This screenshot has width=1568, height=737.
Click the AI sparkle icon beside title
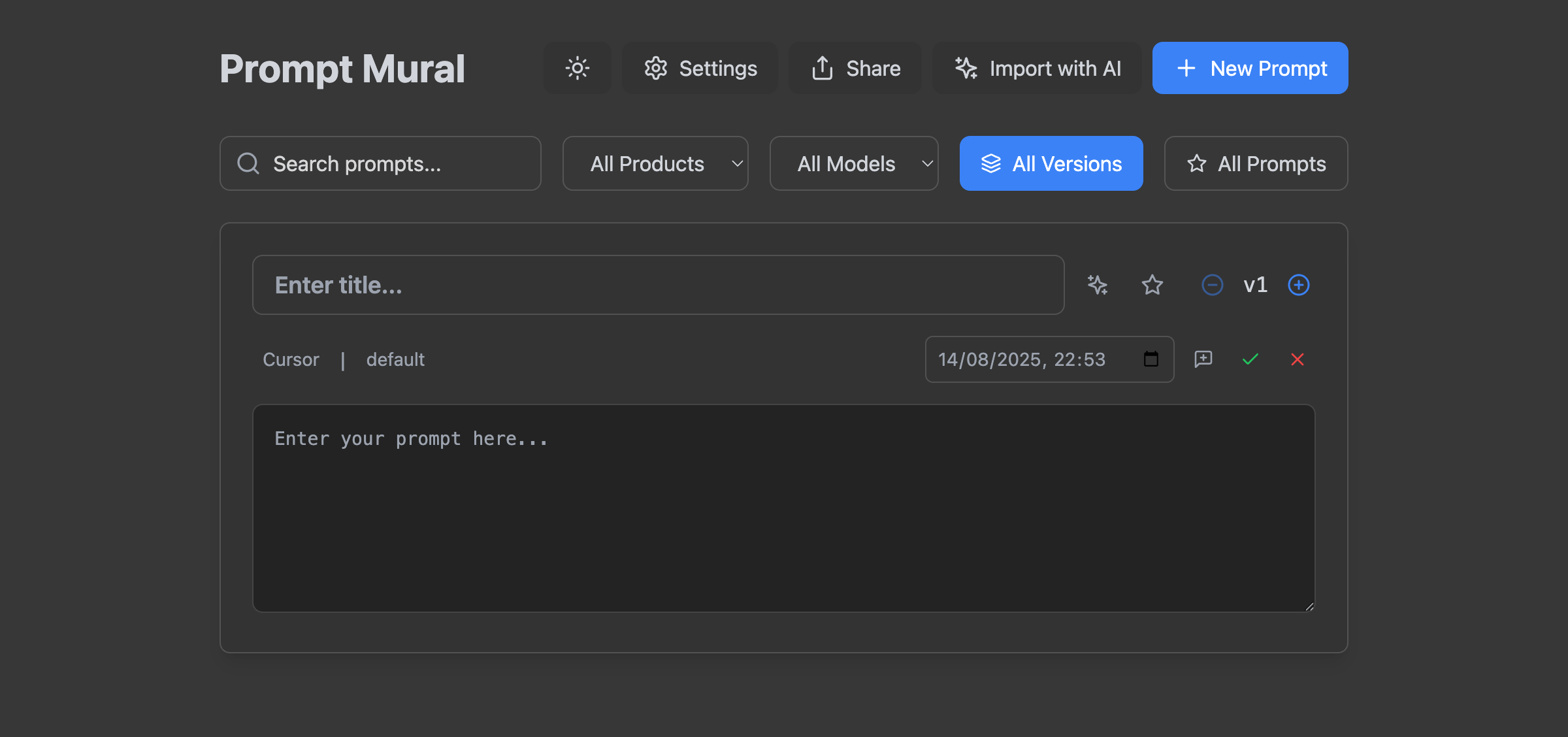point(1098,285)
